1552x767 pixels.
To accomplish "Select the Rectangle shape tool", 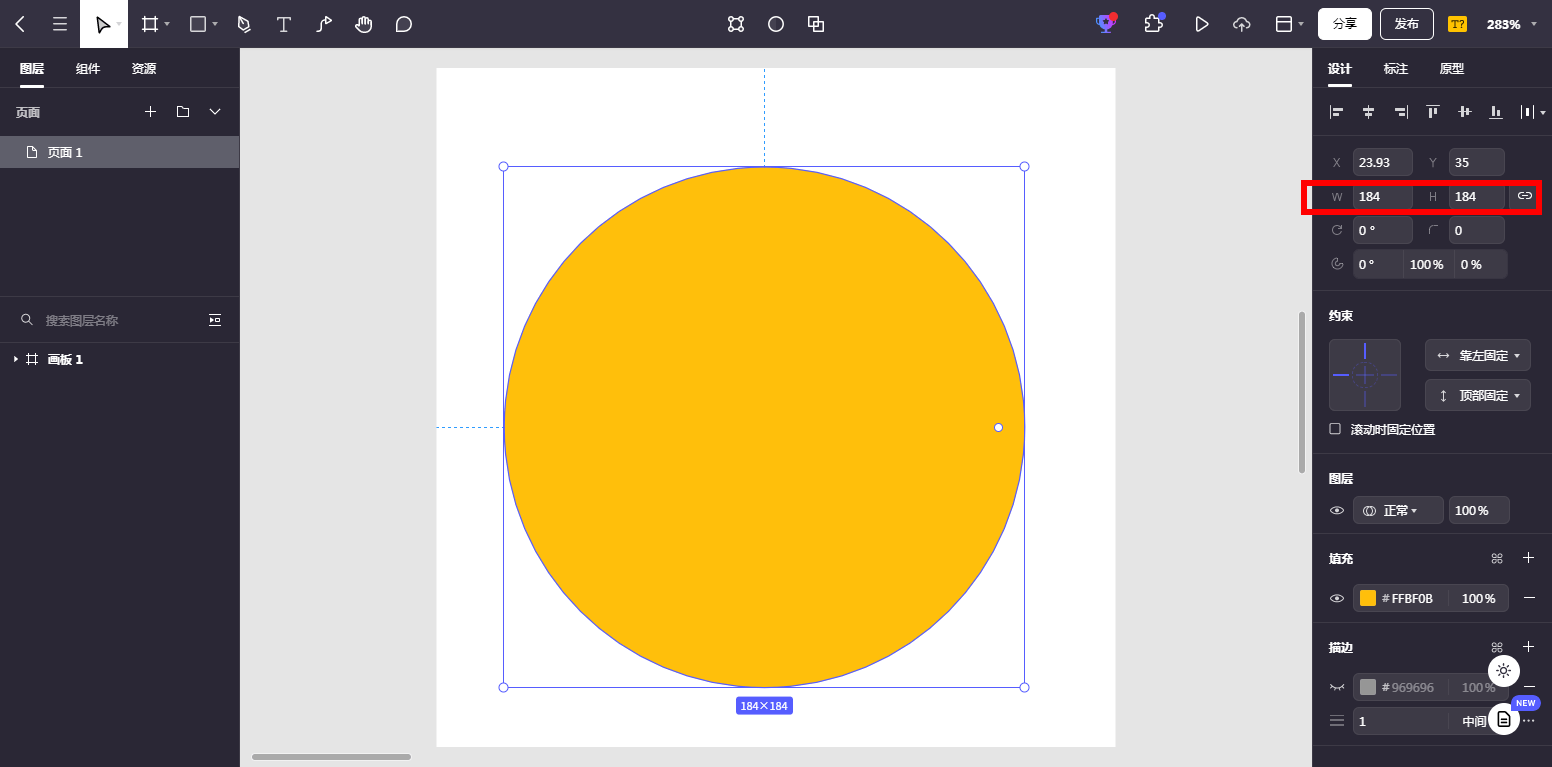I will click(198, 24).
